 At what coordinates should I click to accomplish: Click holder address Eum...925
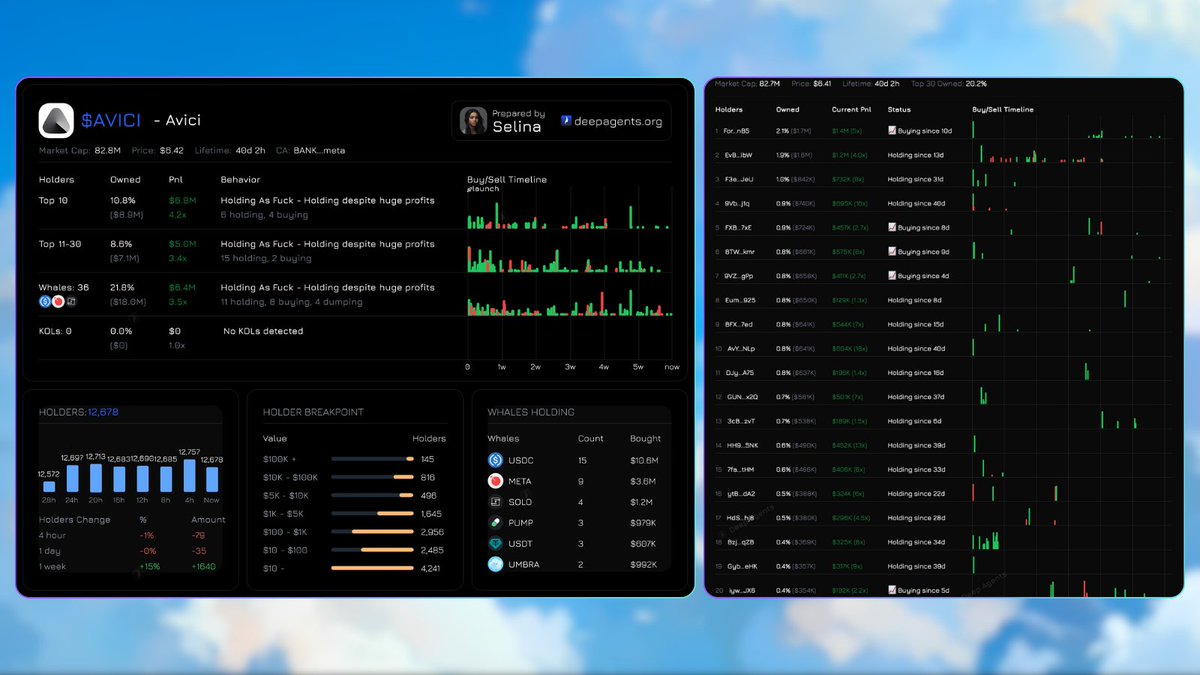point(739,300)
